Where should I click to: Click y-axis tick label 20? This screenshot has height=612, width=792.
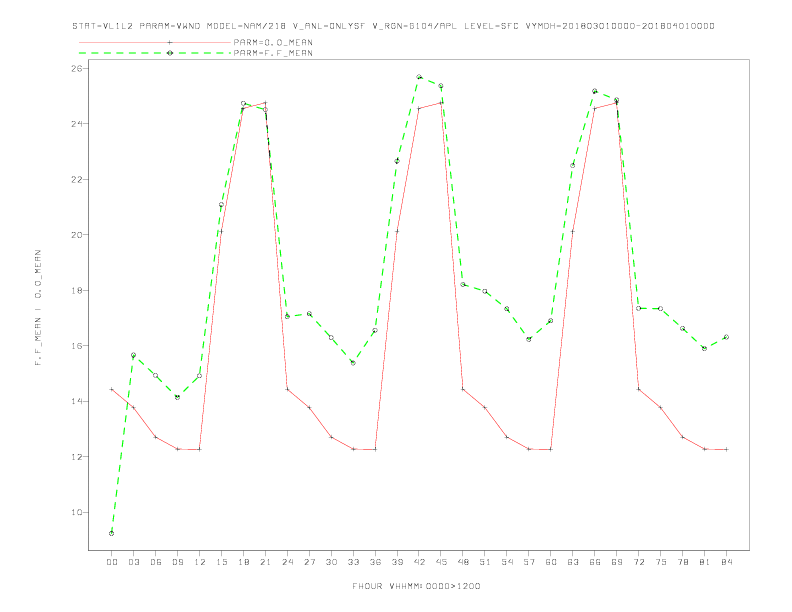(x=77, y=235)
